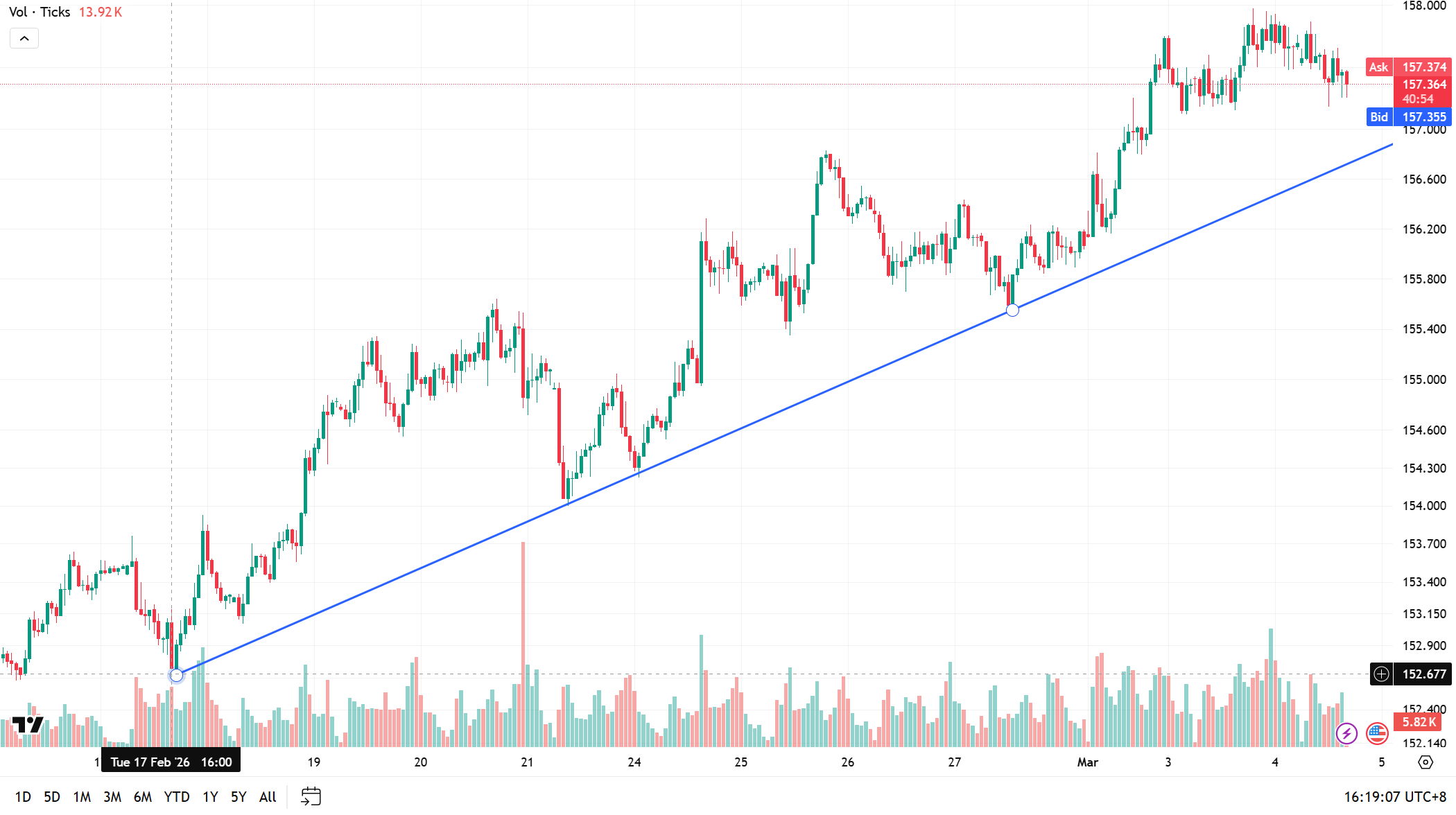Open the UTC+8 timezone menu
The image size is (1456, 815).
click(x=1395, y=796)
